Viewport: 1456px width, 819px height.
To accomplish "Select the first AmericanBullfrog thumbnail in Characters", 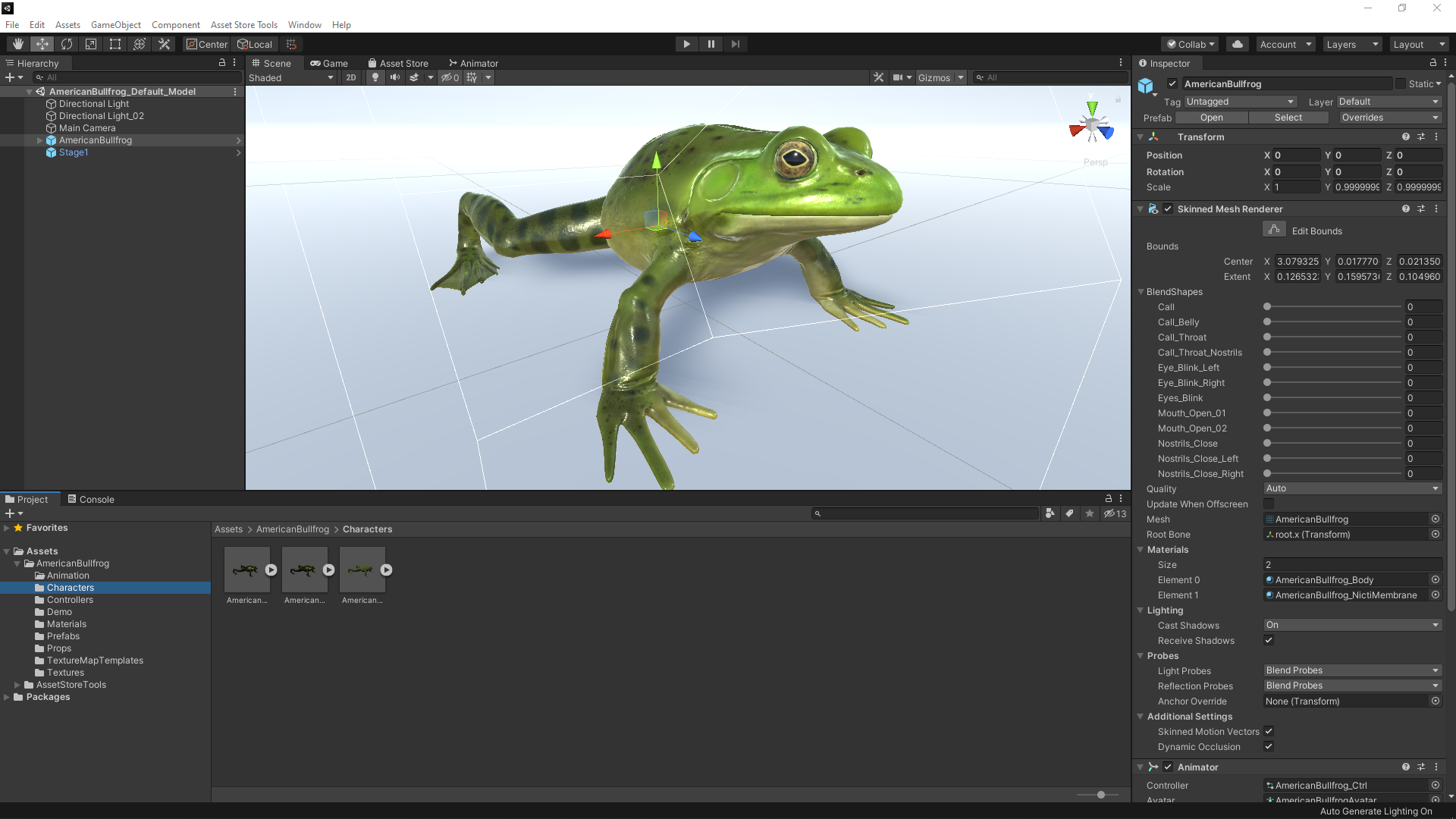I will click(x=246, y=569).
